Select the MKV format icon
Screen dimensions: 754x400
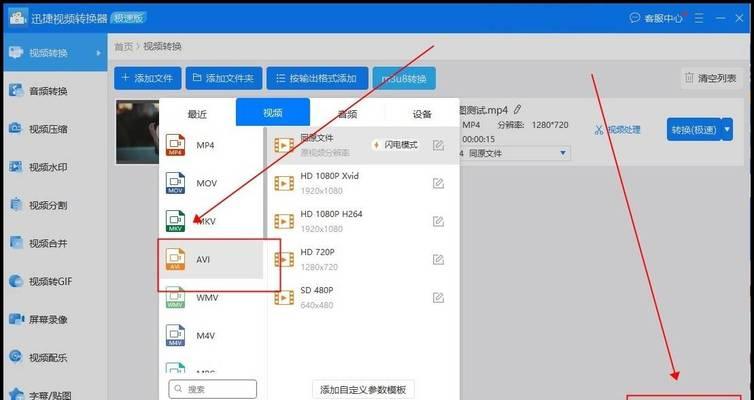(176, 221)
